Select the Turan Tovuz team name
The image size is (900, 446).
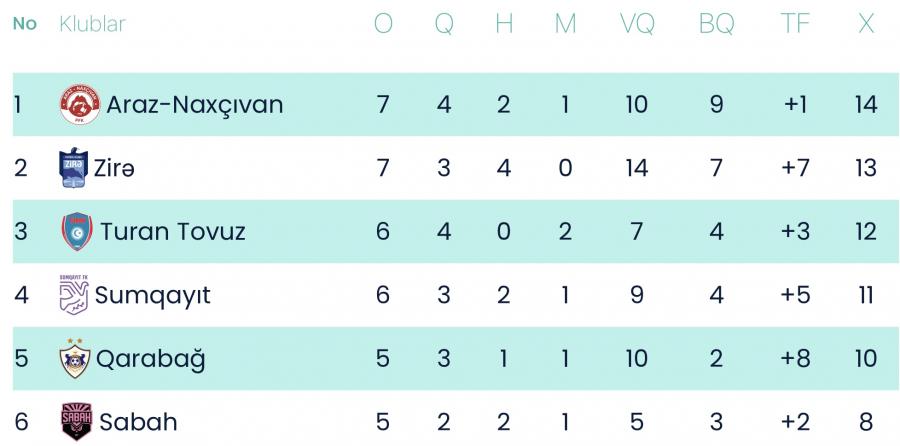click(172, 232)
